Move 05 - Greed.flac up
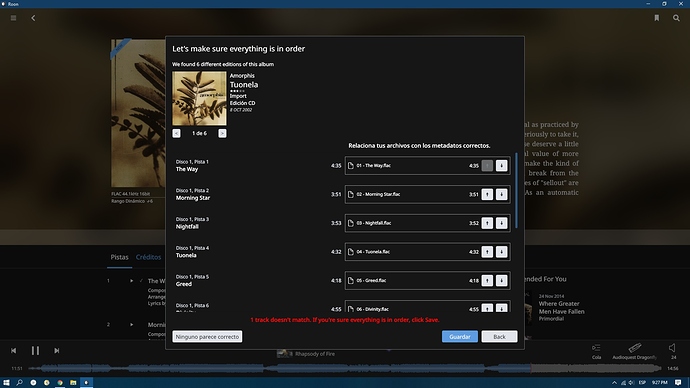 click(487, 280)
